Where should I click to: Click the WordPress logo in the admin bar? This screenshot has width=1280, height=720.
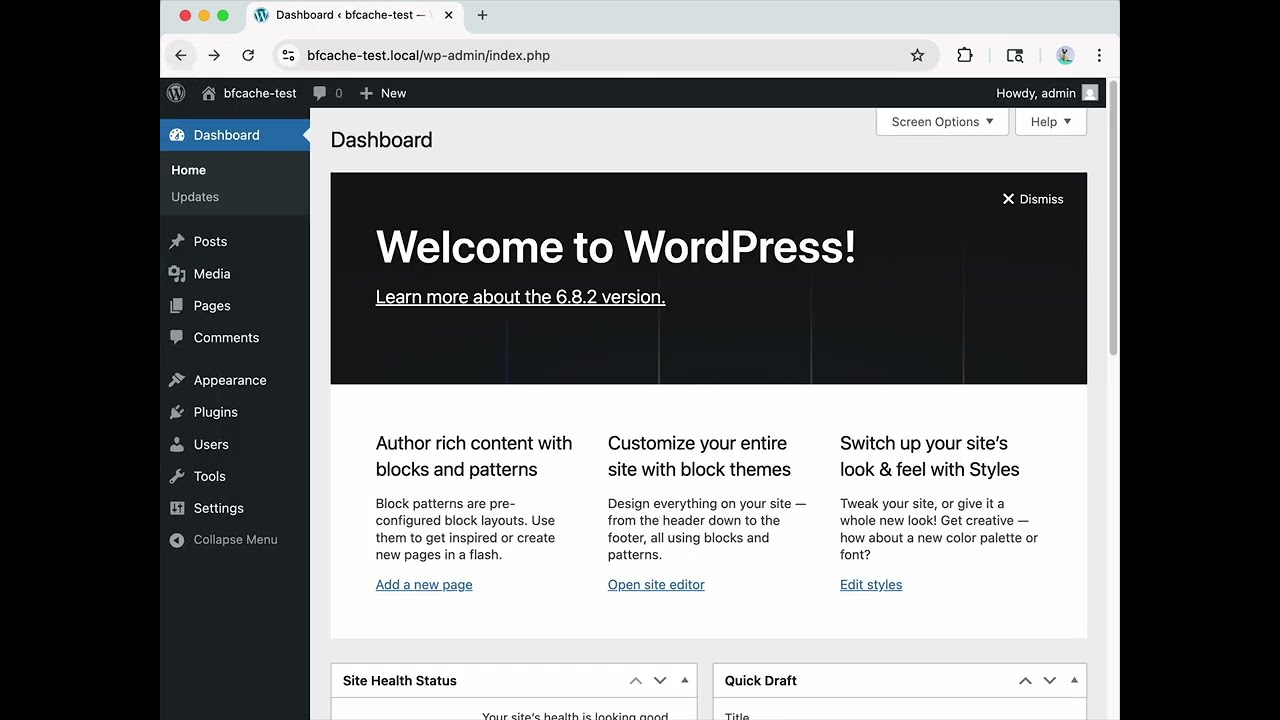click(176, 93)
